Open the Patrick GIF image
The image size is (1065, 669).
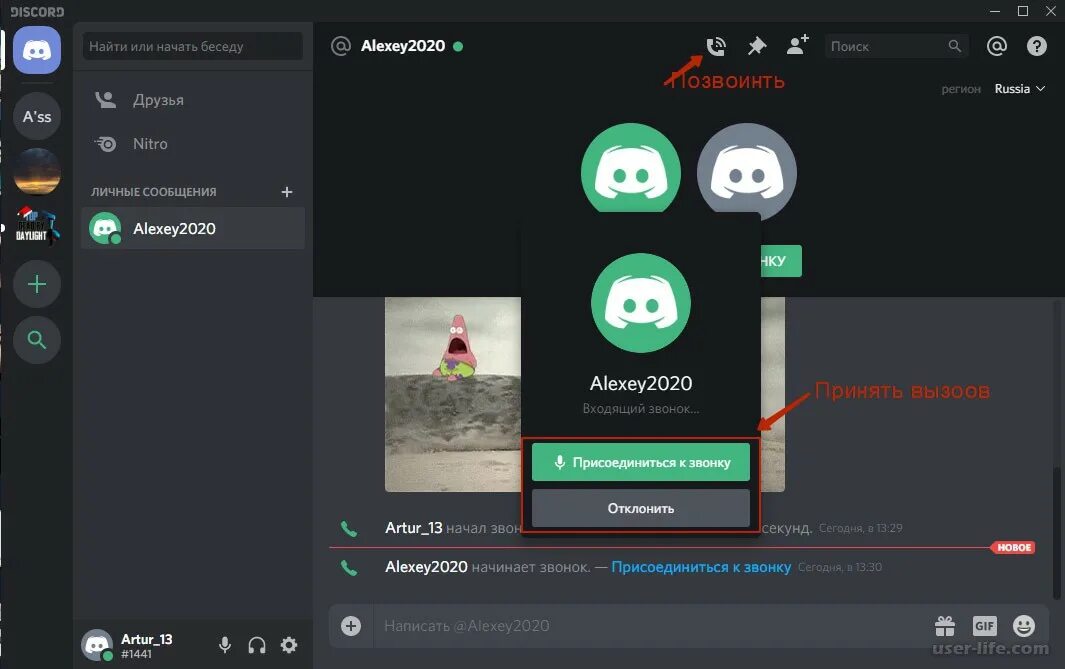[x=453, y=394]
